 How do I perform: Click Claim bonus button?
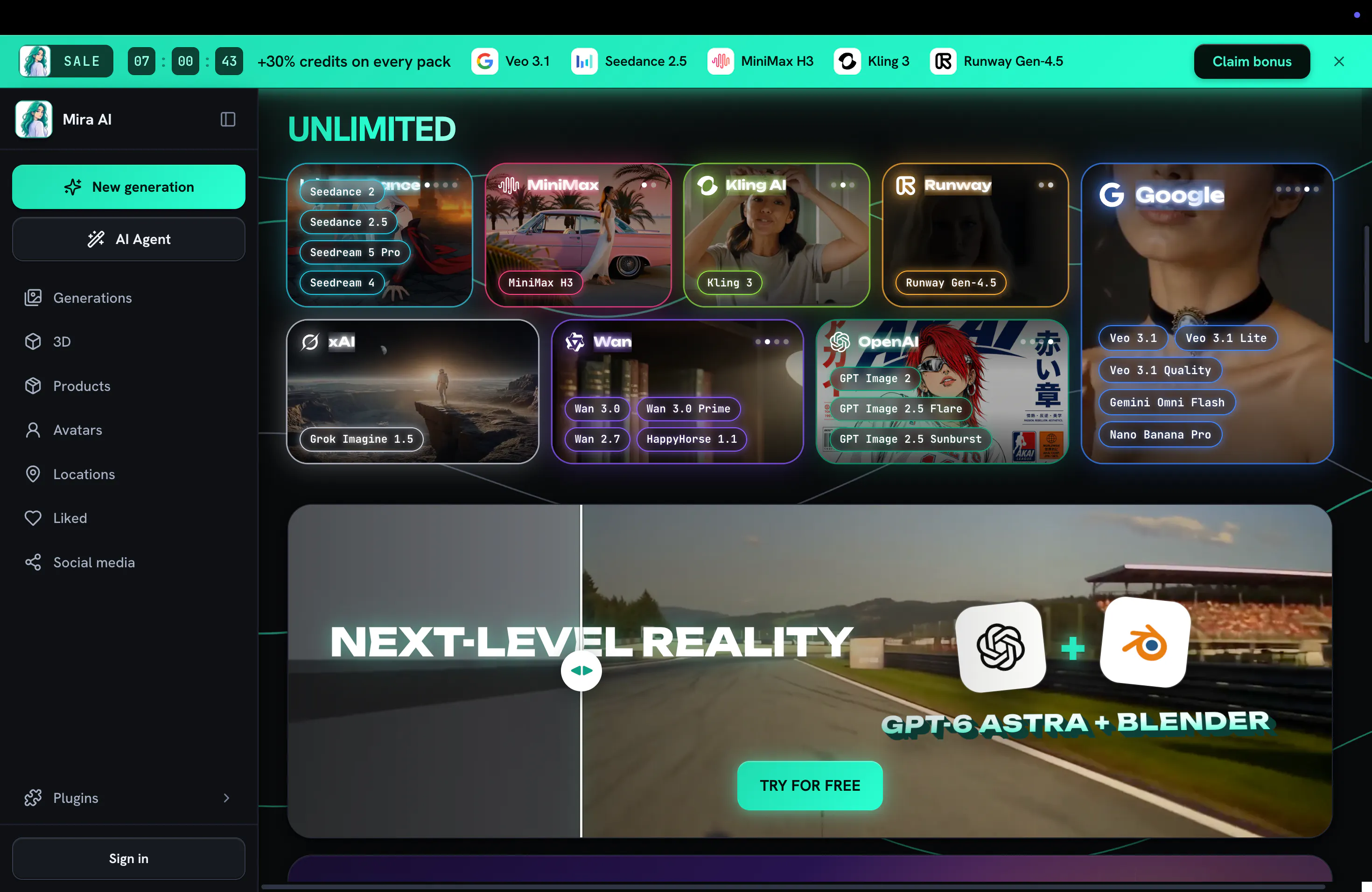[1252, 61]
